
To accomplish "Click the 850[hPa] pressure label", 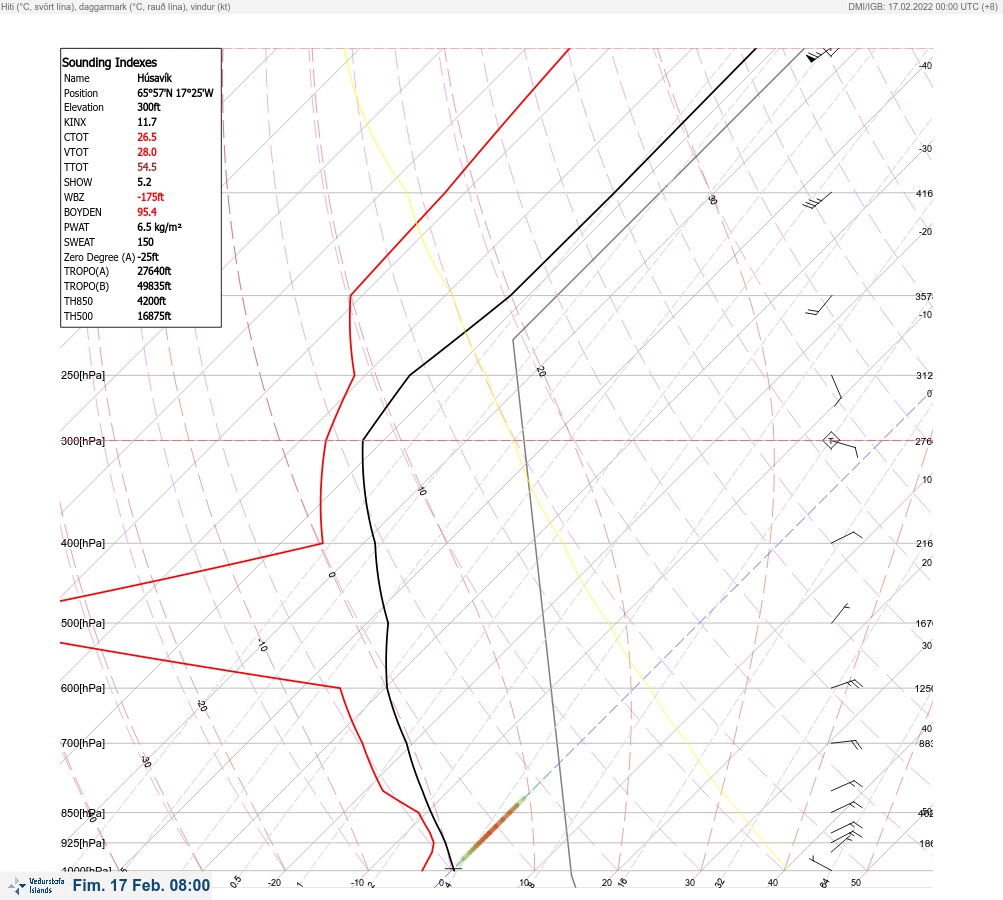I will pos(83,814).
